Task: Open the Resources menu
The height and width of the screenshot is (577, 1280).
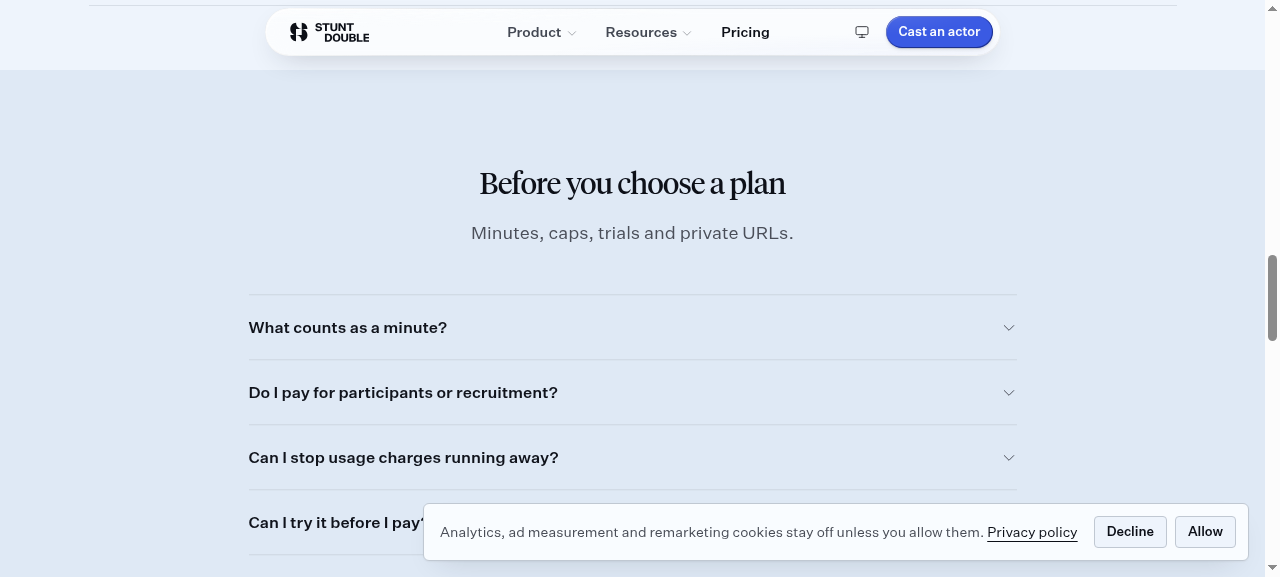Action: (x=648, y=32)
